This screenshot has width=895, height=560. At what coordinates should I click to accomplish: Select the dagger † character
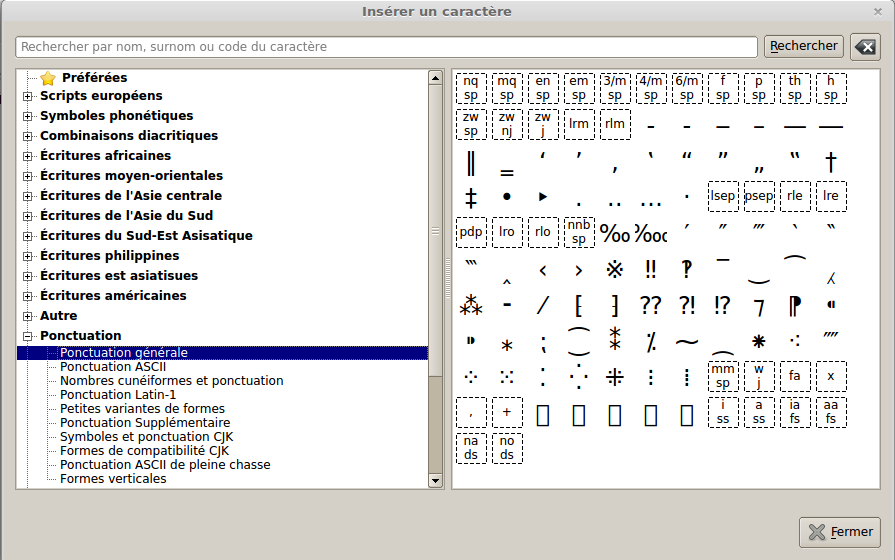(831, 162)
